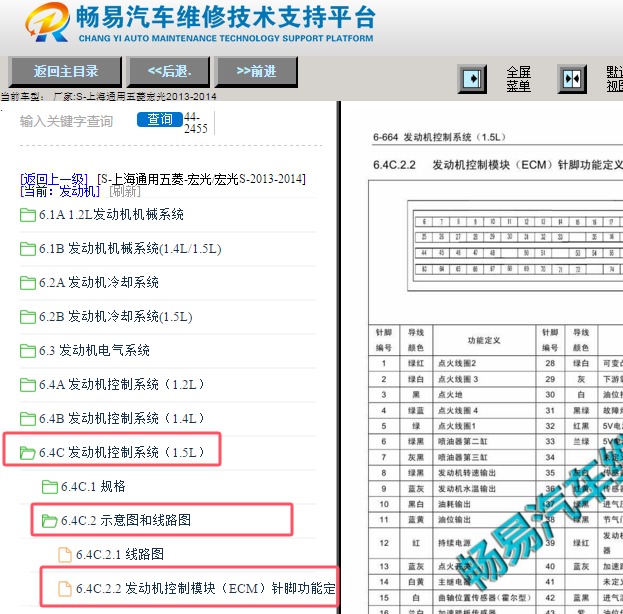Image resolution: width=623 pixels, height=614 pixels.
Task: Click open-folder icon beside 6.4C 发动机控制系统
Action: pos(27,453)
